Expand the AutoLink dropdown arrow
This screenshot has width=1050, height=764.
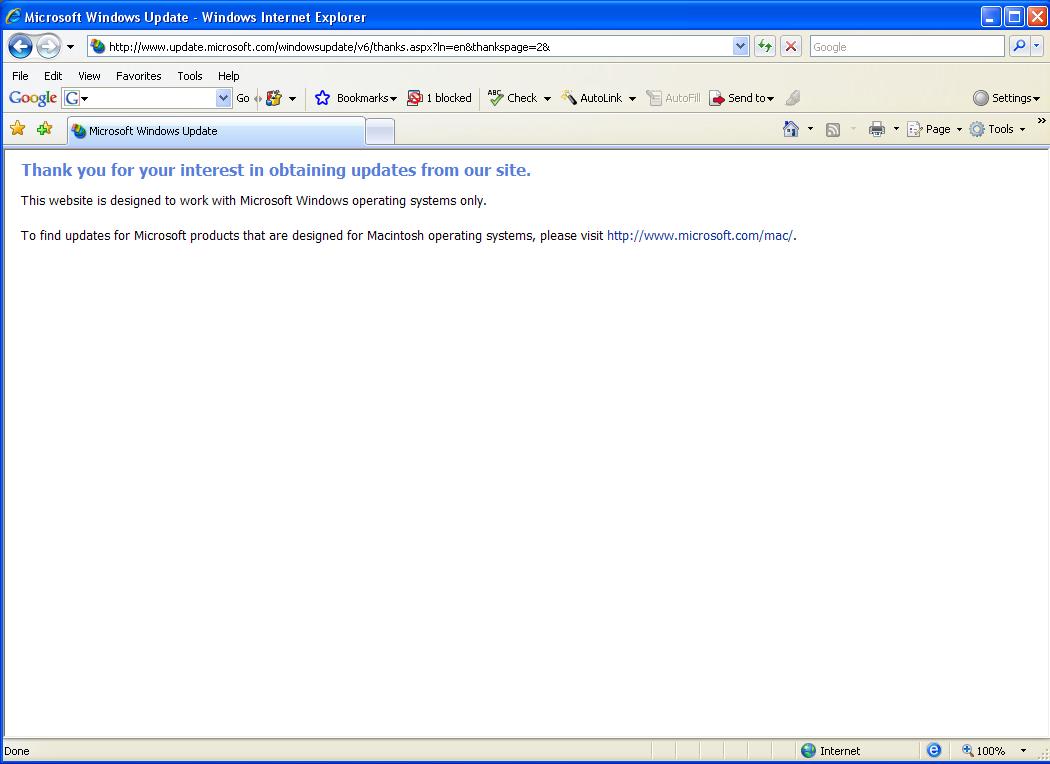click(632, 99)
